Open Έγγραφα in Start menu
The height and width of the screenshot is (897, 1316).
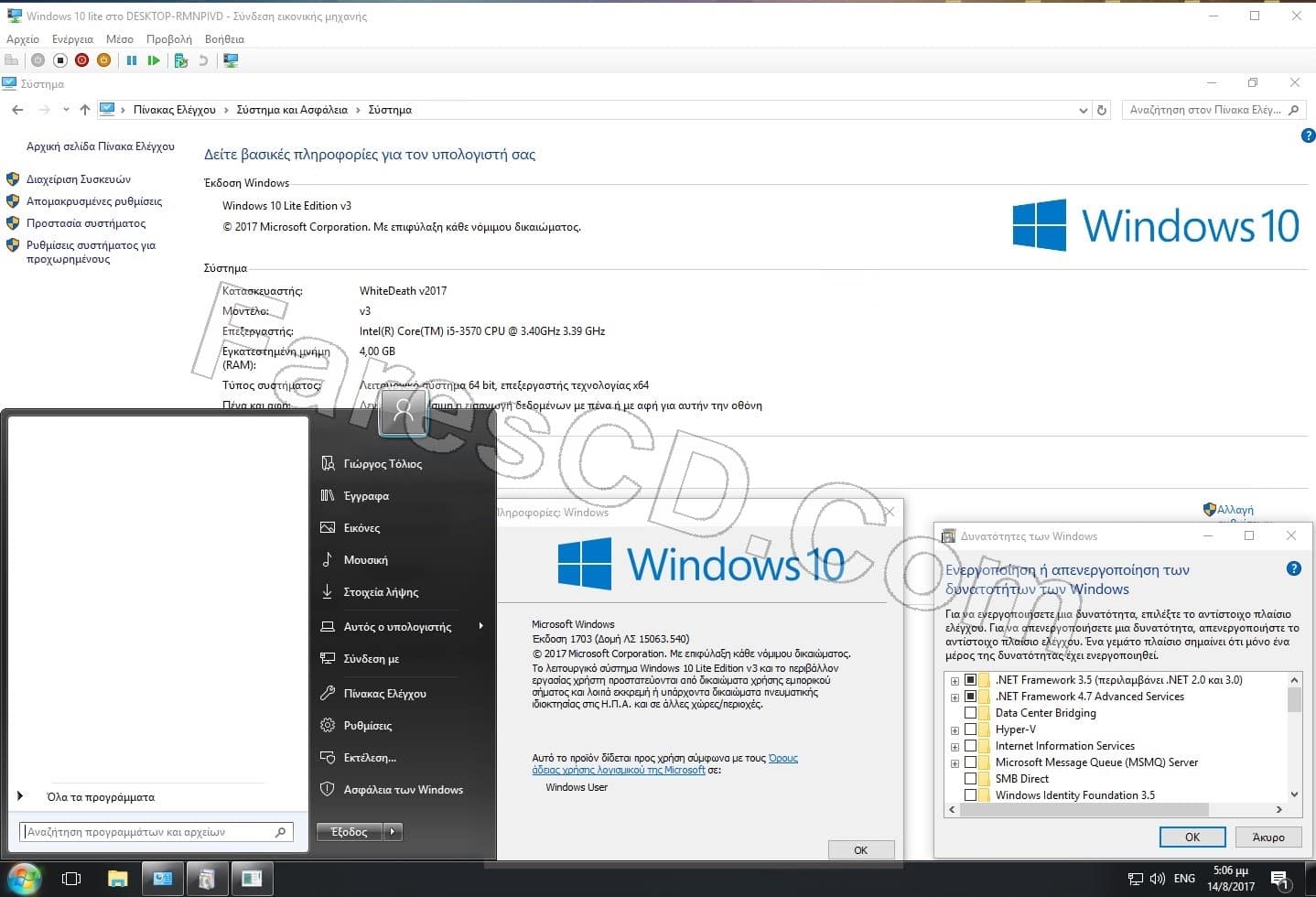[x=366, y=496]
